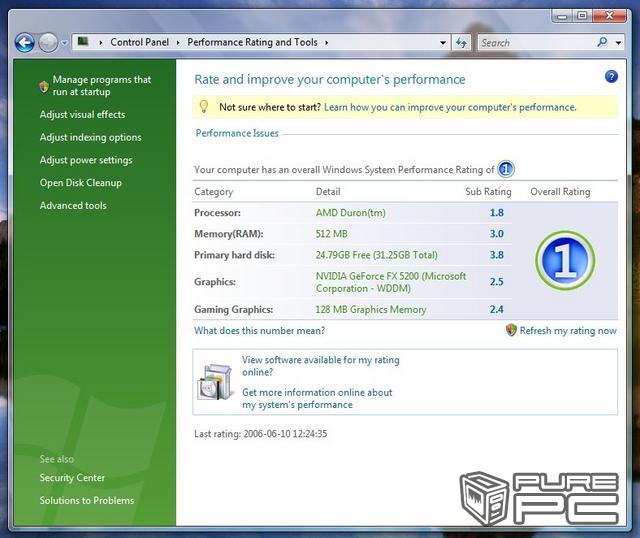Click the Sub Rating column header
The height and width of the screenshot is (538, 640).
tap(488, 191)
